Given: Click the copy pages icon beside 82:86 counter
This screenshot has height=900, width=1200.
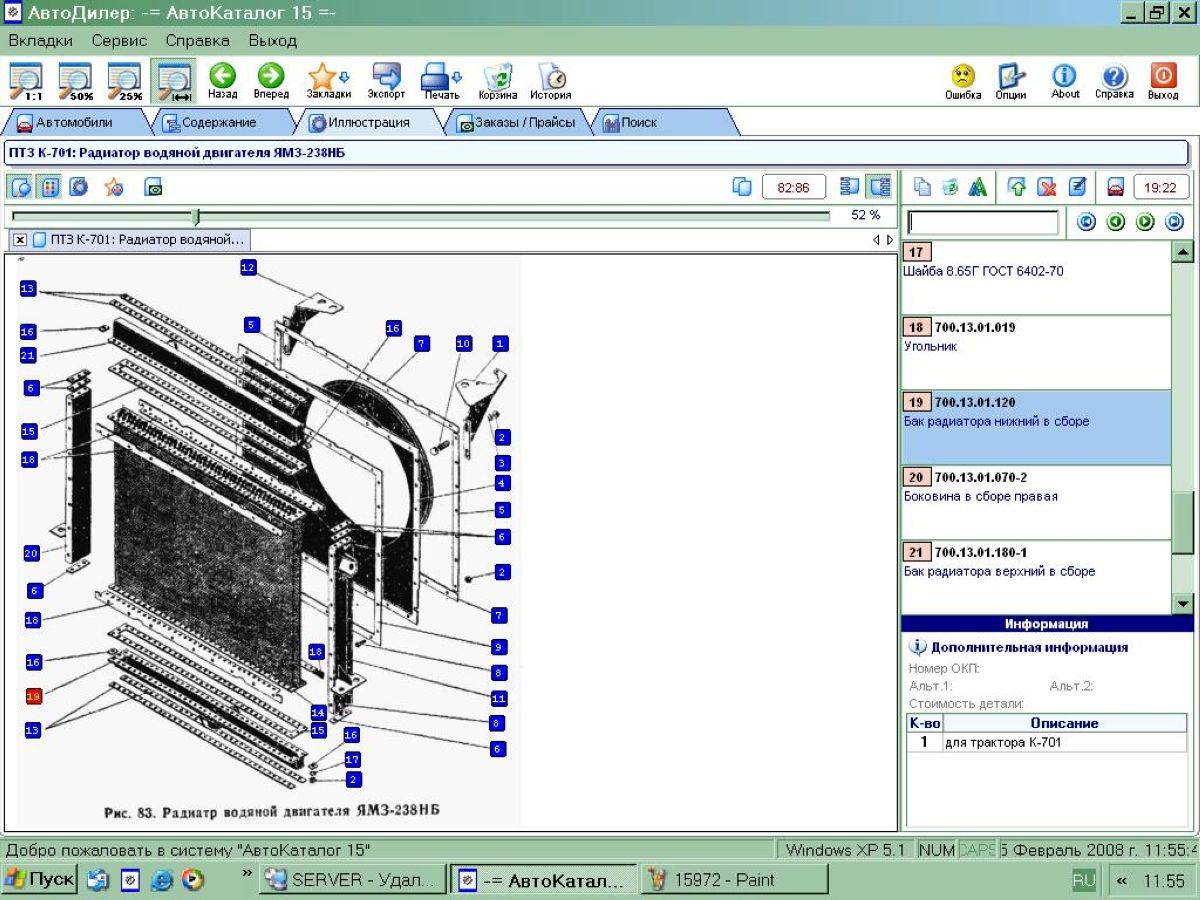Looking at the screenshot, I should 742,187.
